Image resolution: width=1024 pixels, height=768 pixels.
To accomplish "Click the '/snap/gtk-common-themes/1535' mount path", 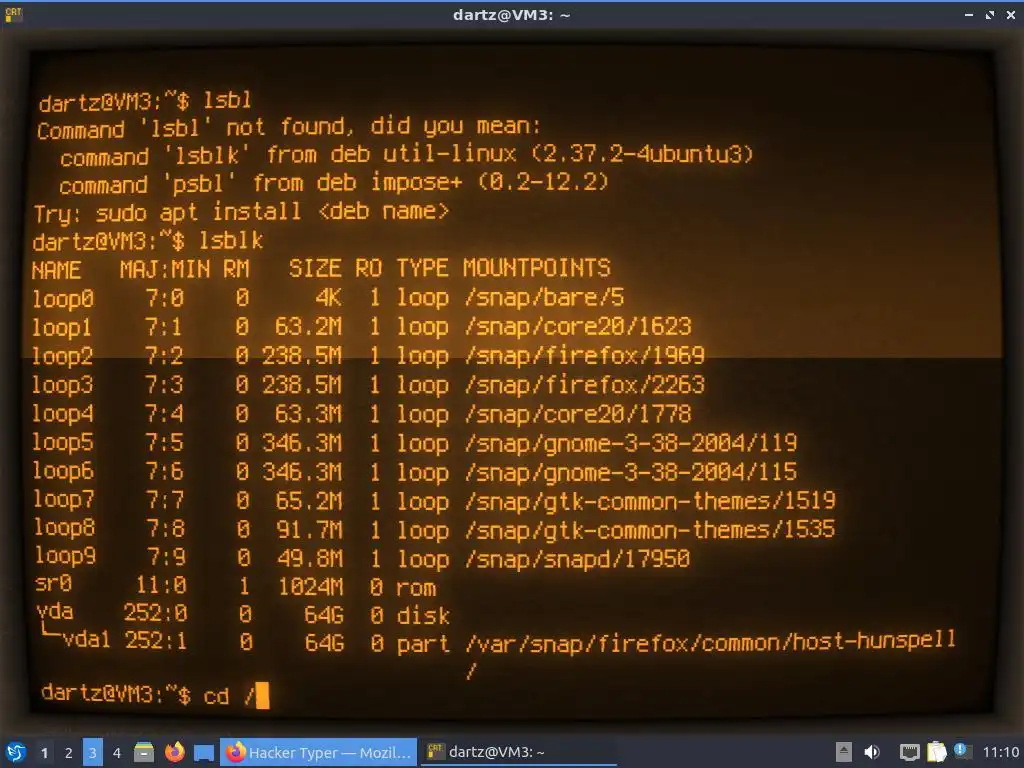I will [650, 529].
